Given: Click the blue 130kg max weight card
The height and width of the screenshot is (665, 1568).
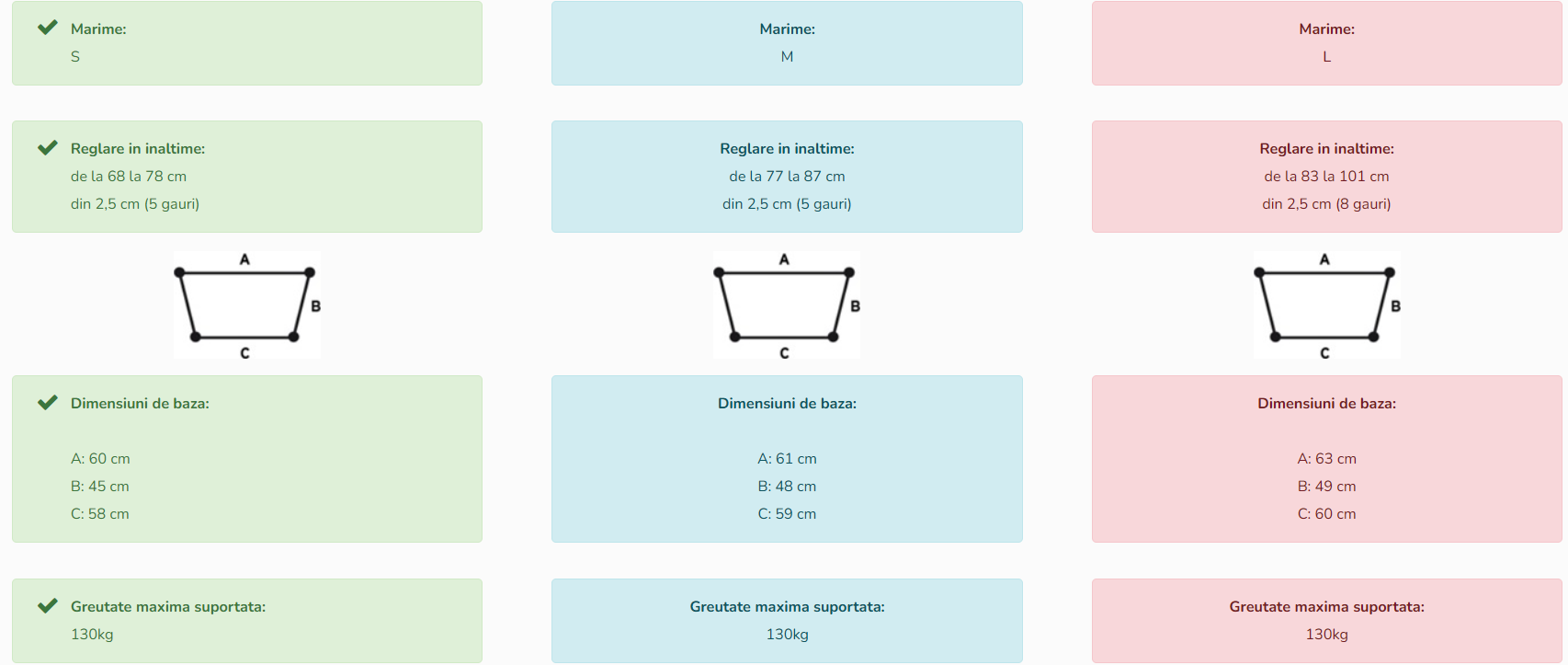Looking at the screenshot, I should [x=787, y=621].
